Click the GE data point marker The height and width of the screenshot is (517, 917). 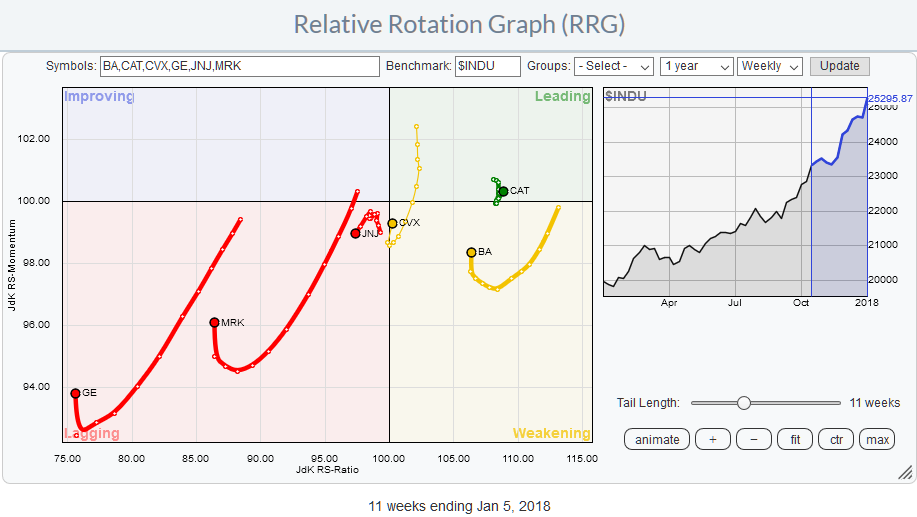(x=75, y=394)
